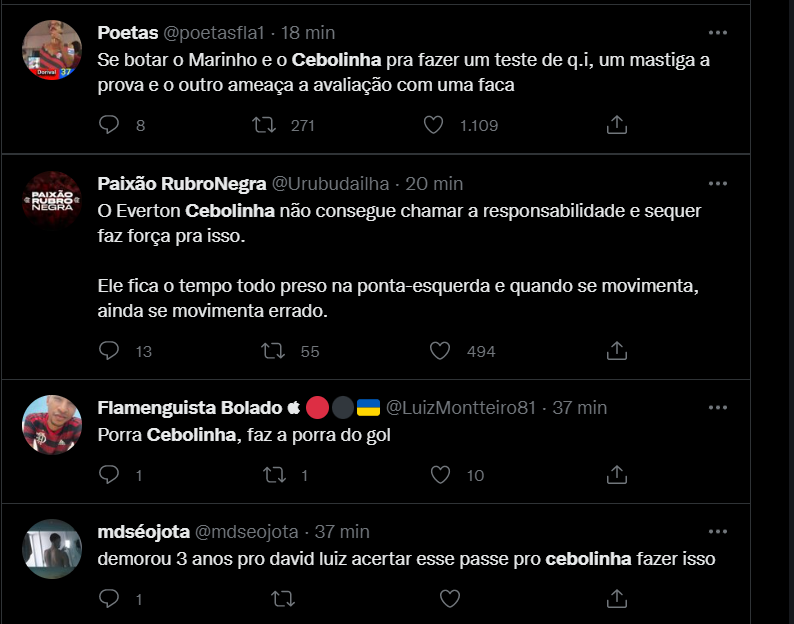This screenshot has height=624, width=794.
Task: Share the Poetas tweet
Action: (617, 125)
